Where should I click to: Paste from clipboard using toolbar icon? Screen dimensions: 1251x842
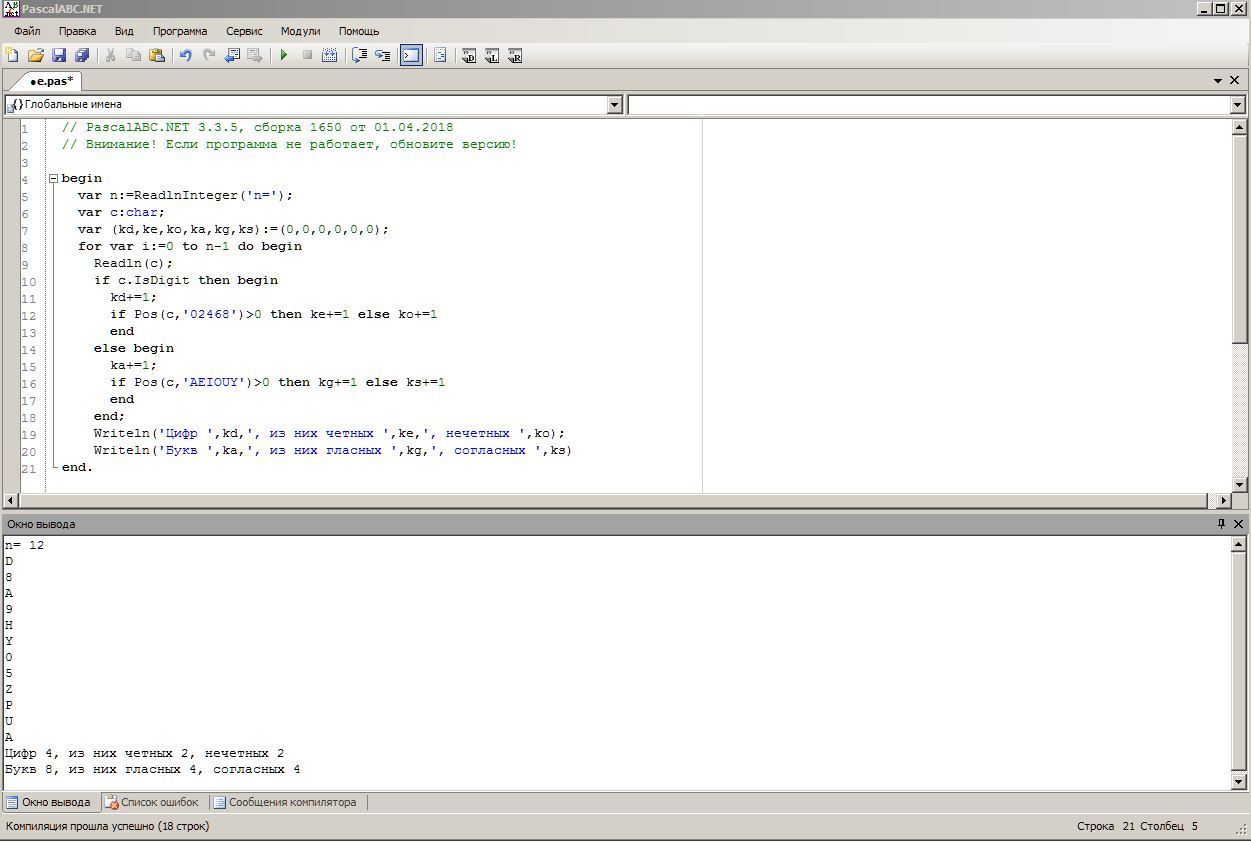(x=157, y=56)
